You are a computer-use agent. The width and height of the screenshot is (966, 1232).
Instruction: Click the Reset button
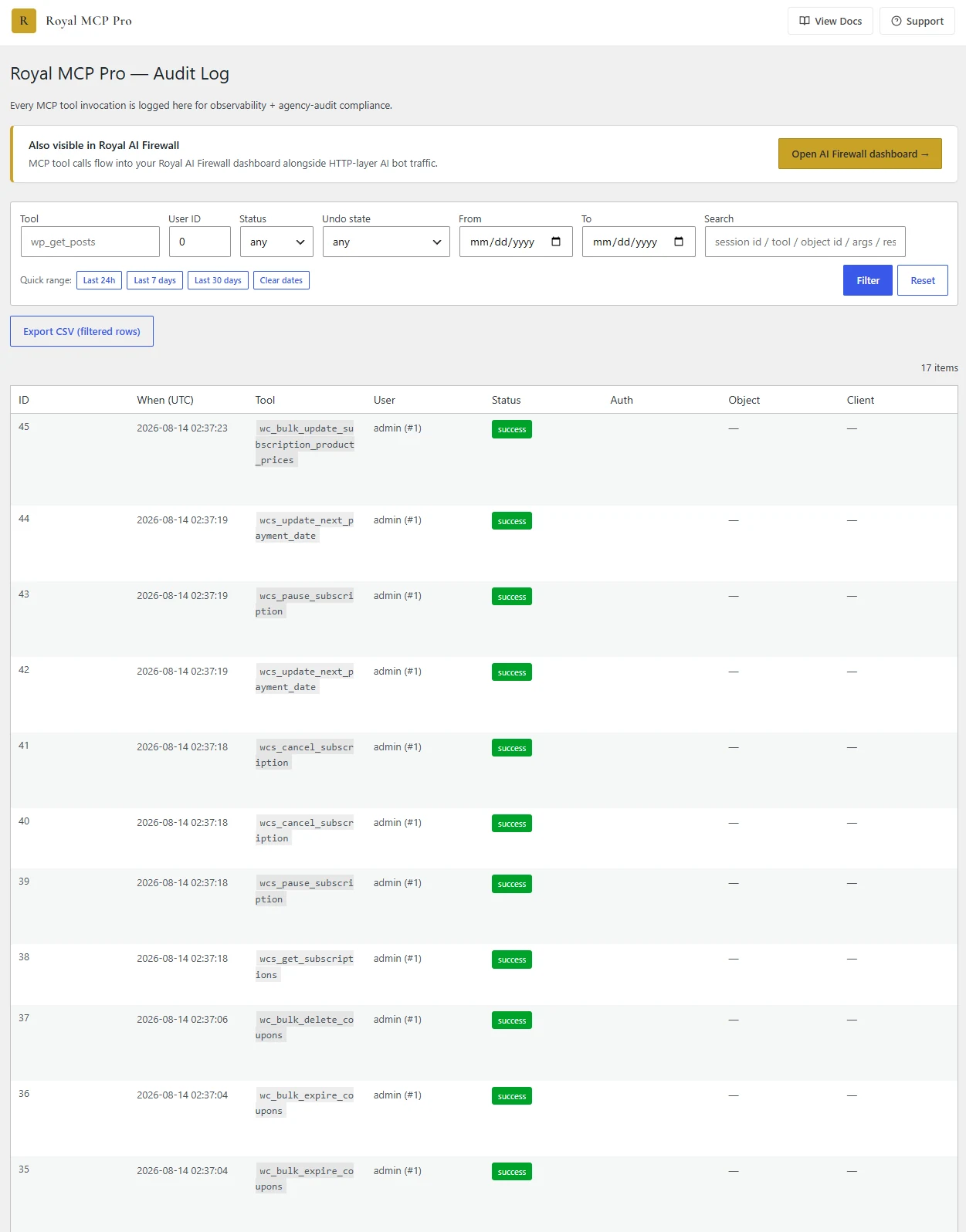click(923, 280)
